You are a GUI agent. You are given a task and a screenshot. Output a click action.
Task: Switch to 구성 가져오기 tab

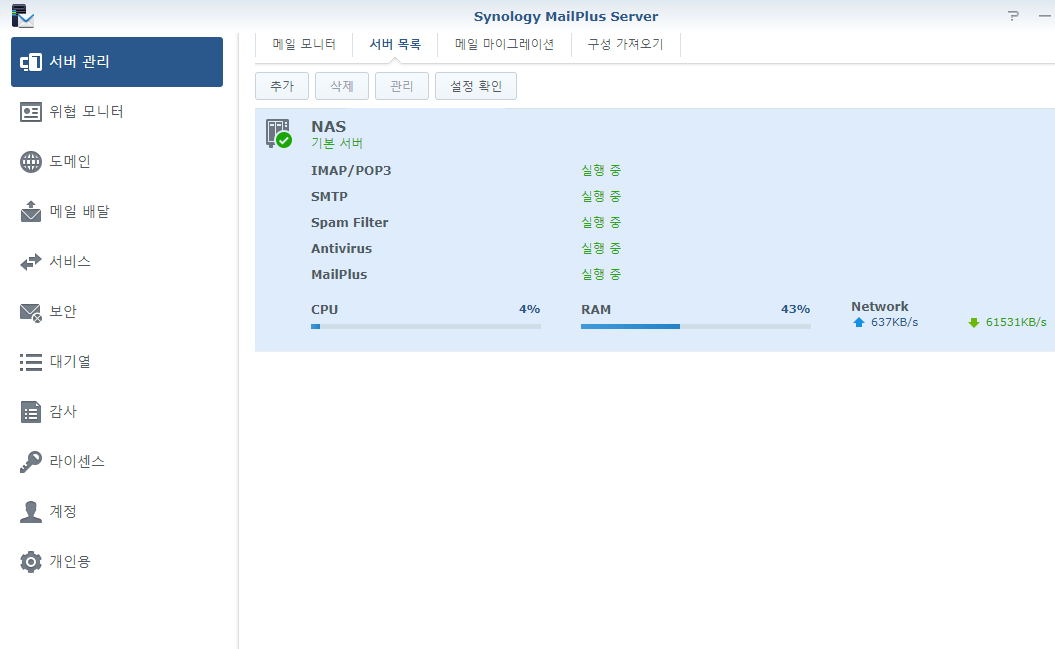(626, 44)
